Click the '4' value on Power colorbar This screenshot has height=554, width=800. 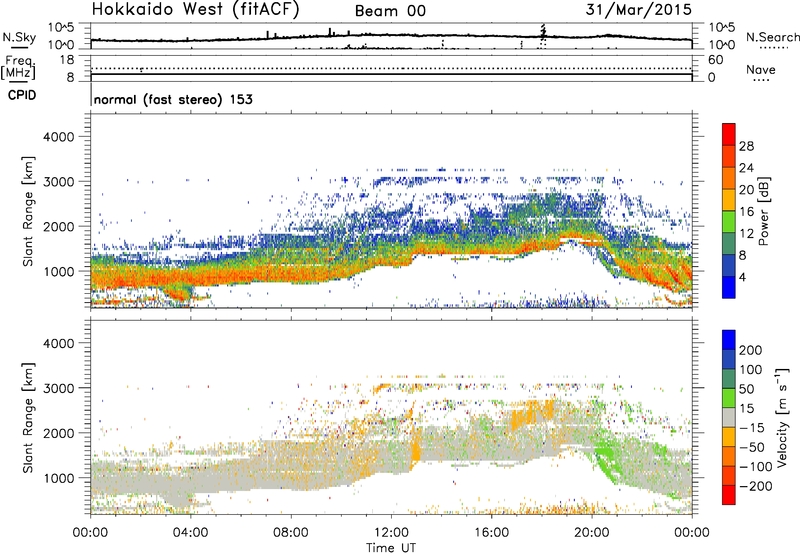coord(742,277)
